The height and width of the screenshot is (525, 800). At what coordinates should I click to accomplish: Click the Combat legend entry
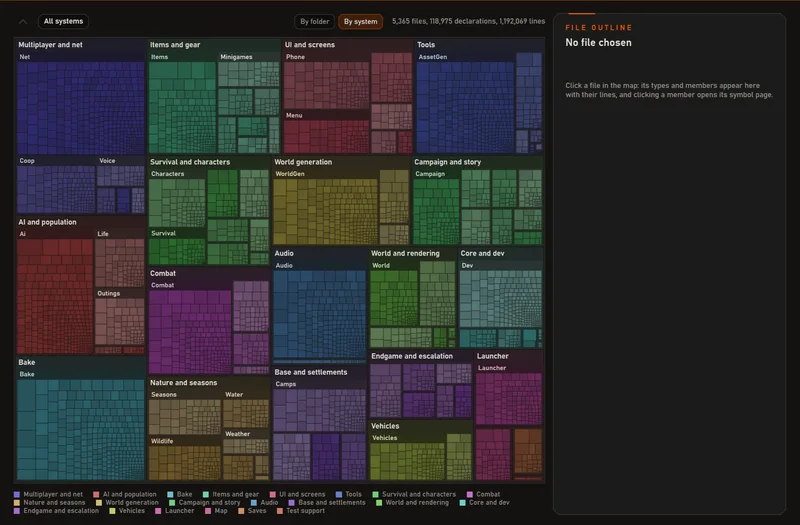point(483,494)
